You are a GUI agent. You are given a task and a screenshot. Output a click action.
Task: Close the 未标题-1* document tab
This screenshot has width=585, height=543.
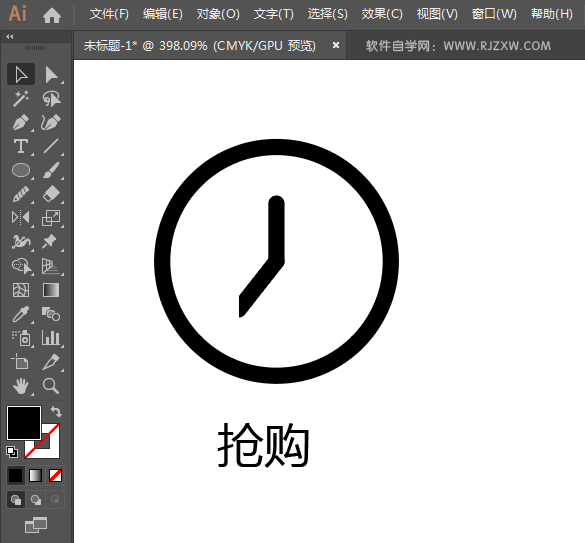point(336,45)
